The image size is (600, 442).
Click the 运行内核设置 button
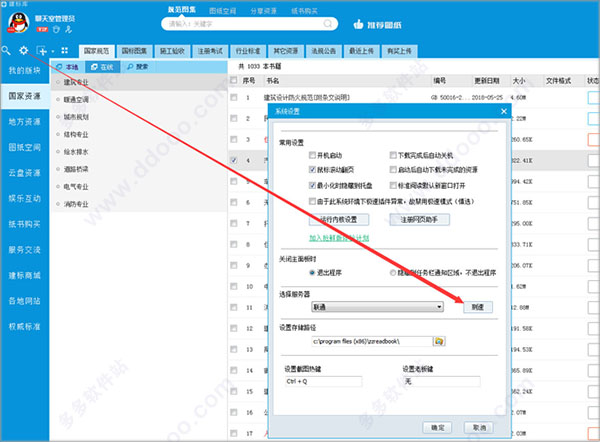[x=339, y=220]
